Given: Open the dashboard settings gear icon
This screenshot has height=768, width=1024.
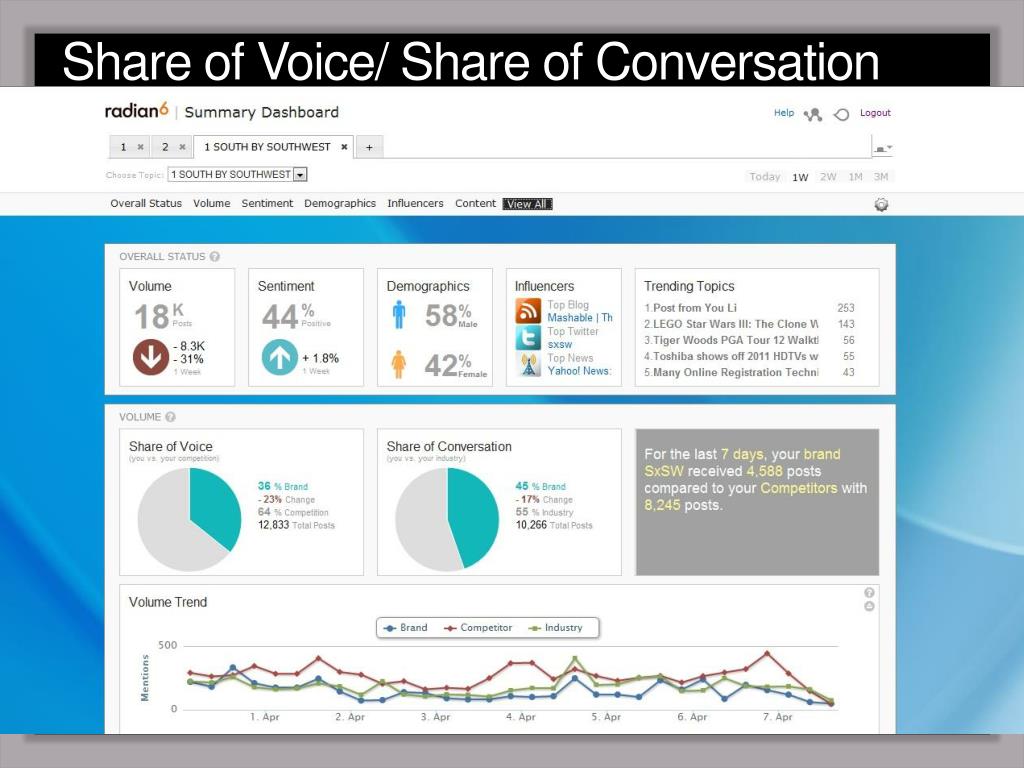Looking at the screenshot, I should click(x=881, y=204).
